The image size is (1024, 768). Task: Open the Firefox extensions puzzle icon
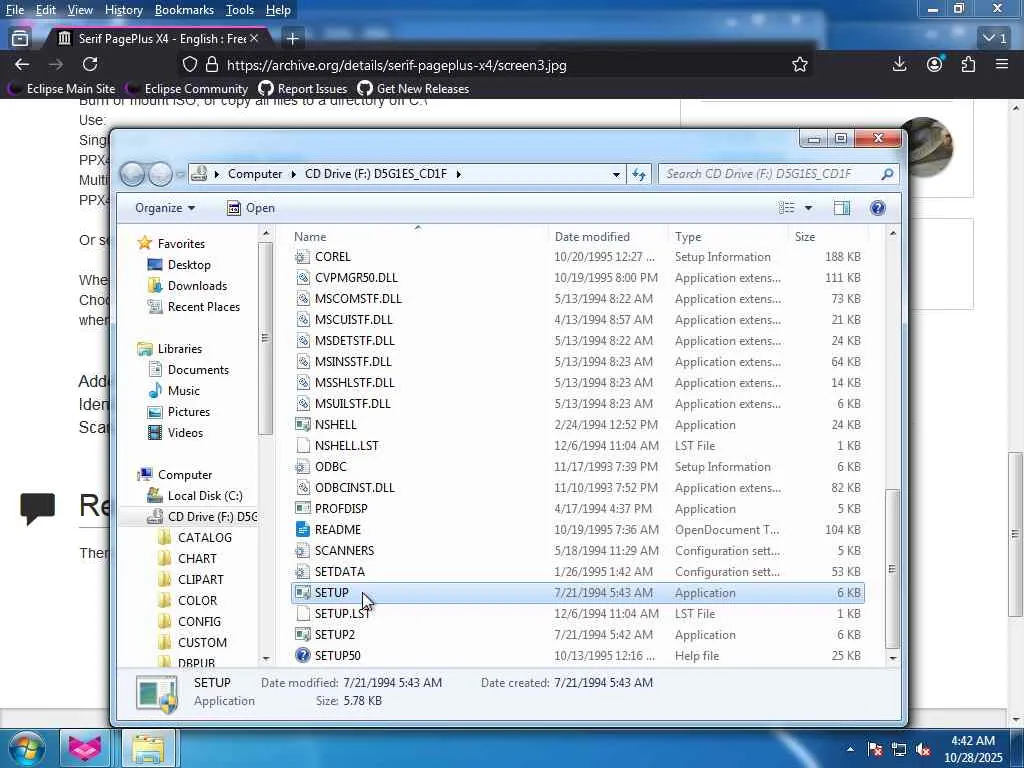[x=968, y=64]
